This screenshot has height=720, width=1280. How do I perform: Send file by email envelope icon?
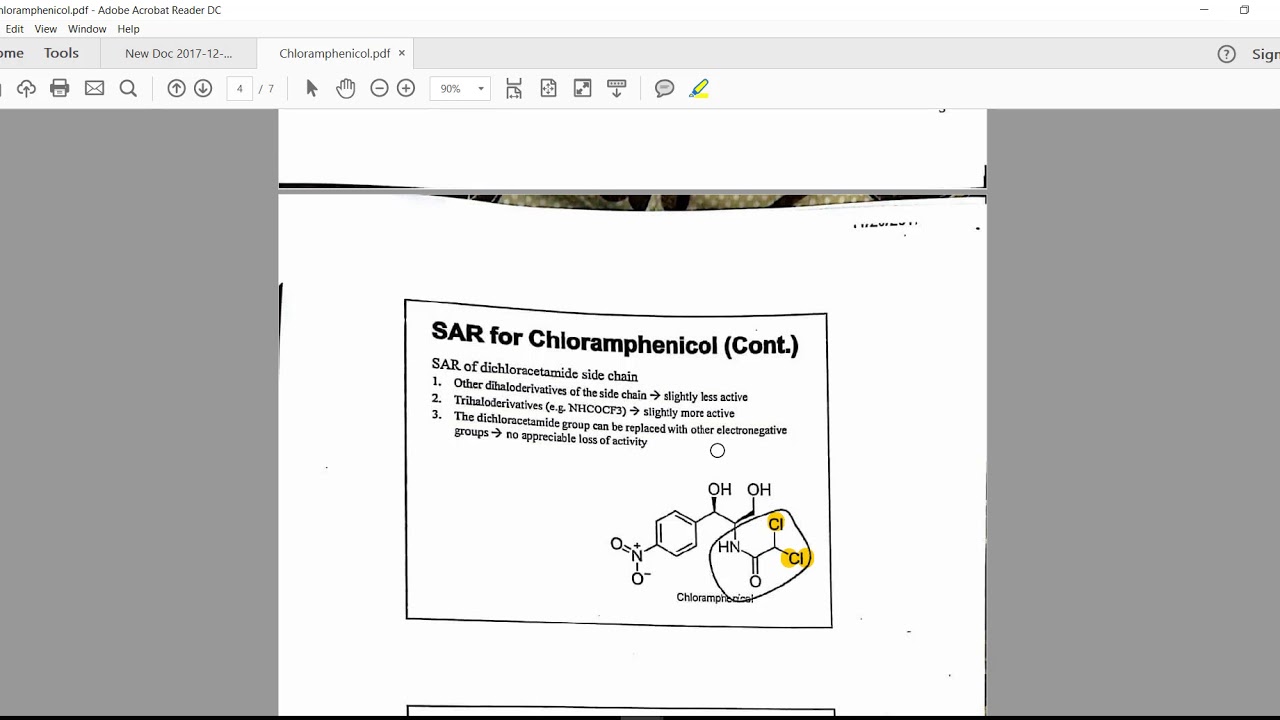click(94, 88)
